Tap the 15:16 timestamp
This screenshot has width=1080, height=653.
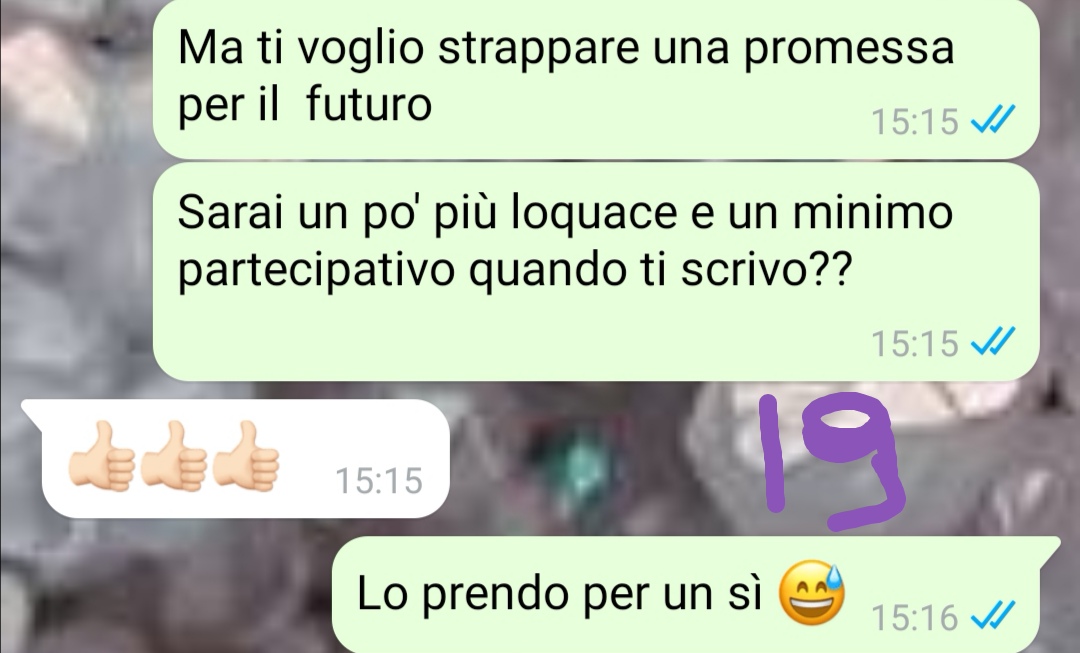click(915, 617)
